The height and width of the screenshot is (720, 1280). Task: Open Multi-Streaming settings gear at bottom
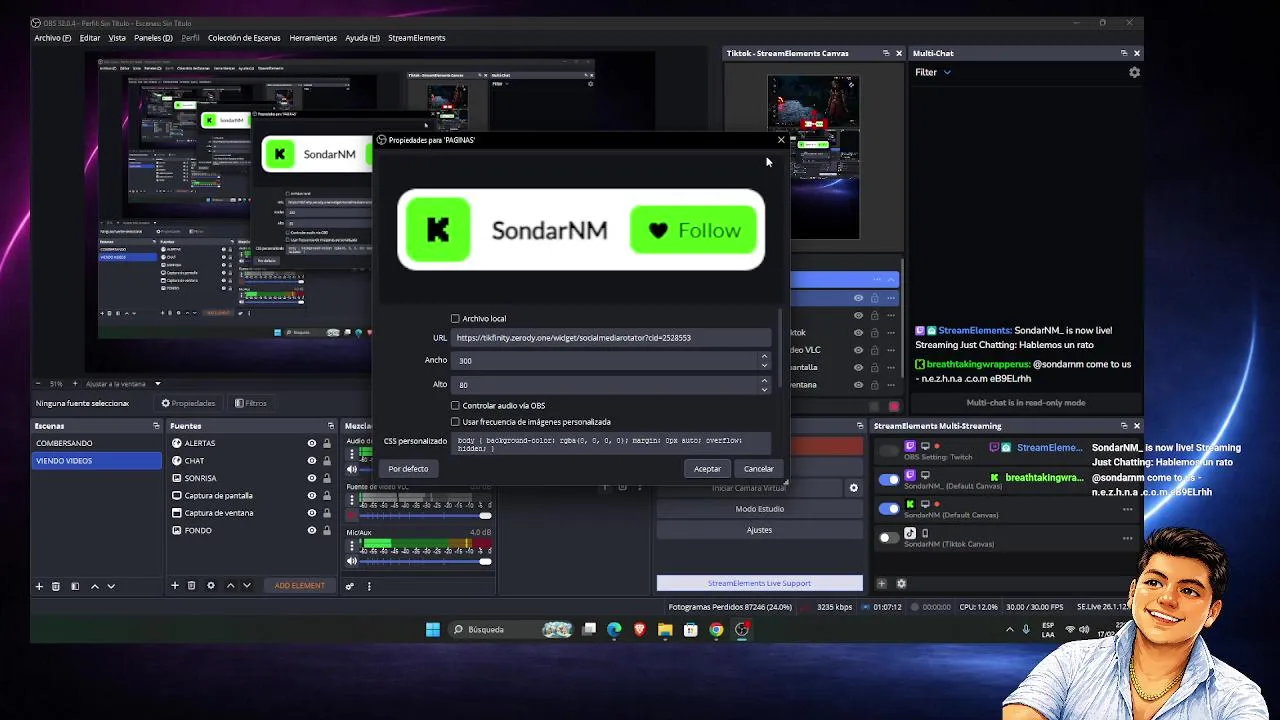click(x=901, y=583)
